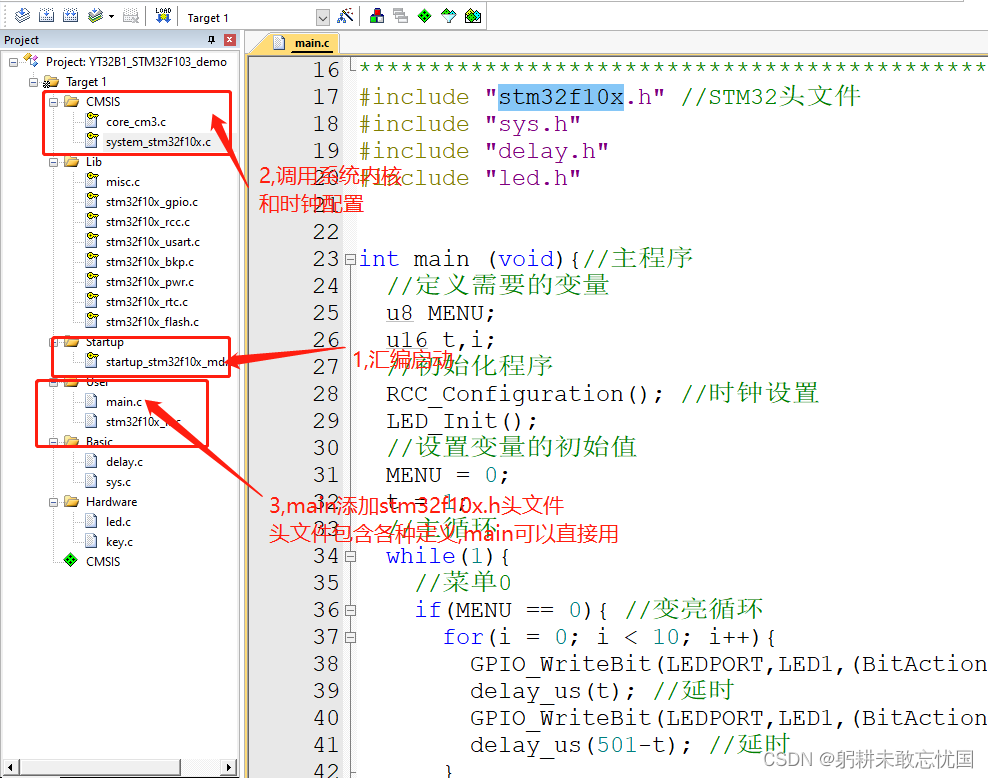The width and height of the screenshot is (988, 778).
Task: Open Target Options via magic wand icon
Action: click(345, 15)
